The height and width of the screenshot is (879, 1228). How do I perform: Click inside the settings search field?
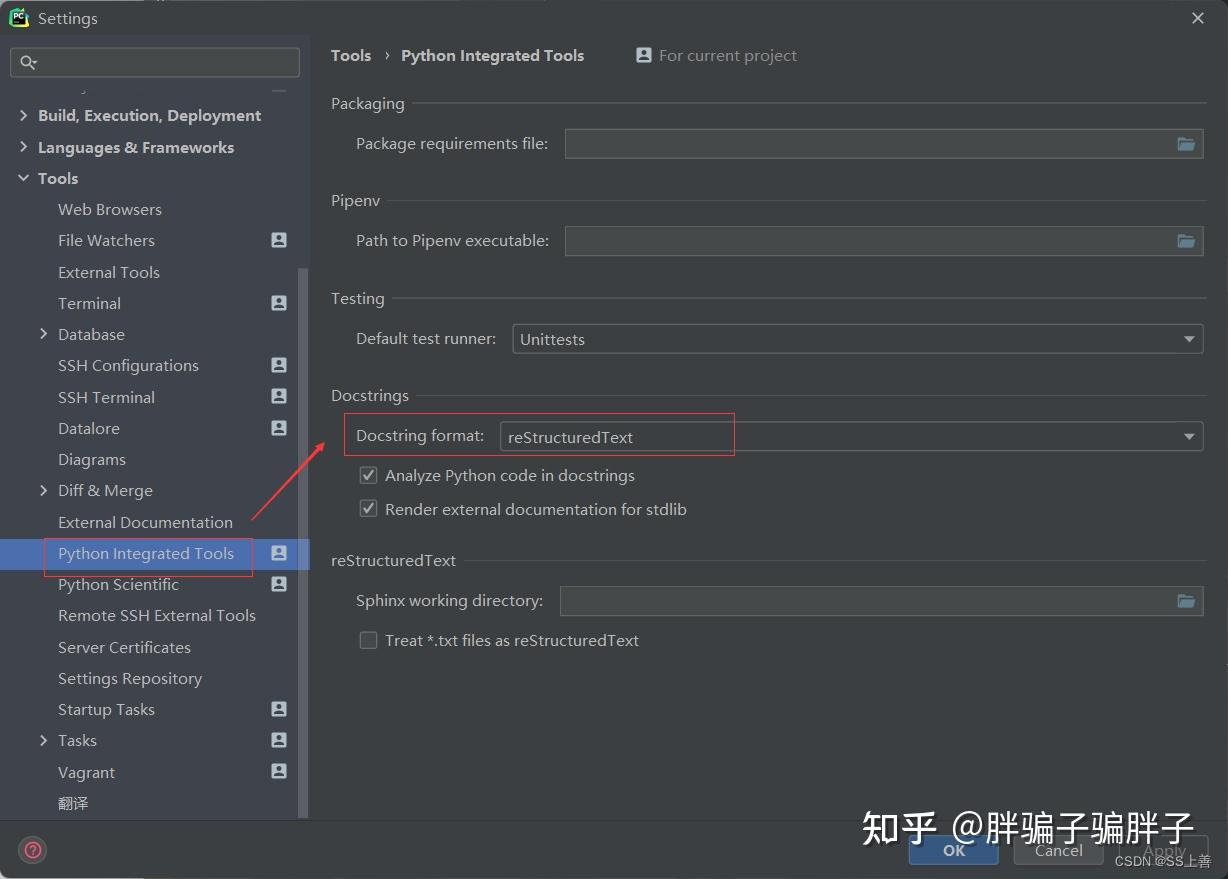[155, 62]
